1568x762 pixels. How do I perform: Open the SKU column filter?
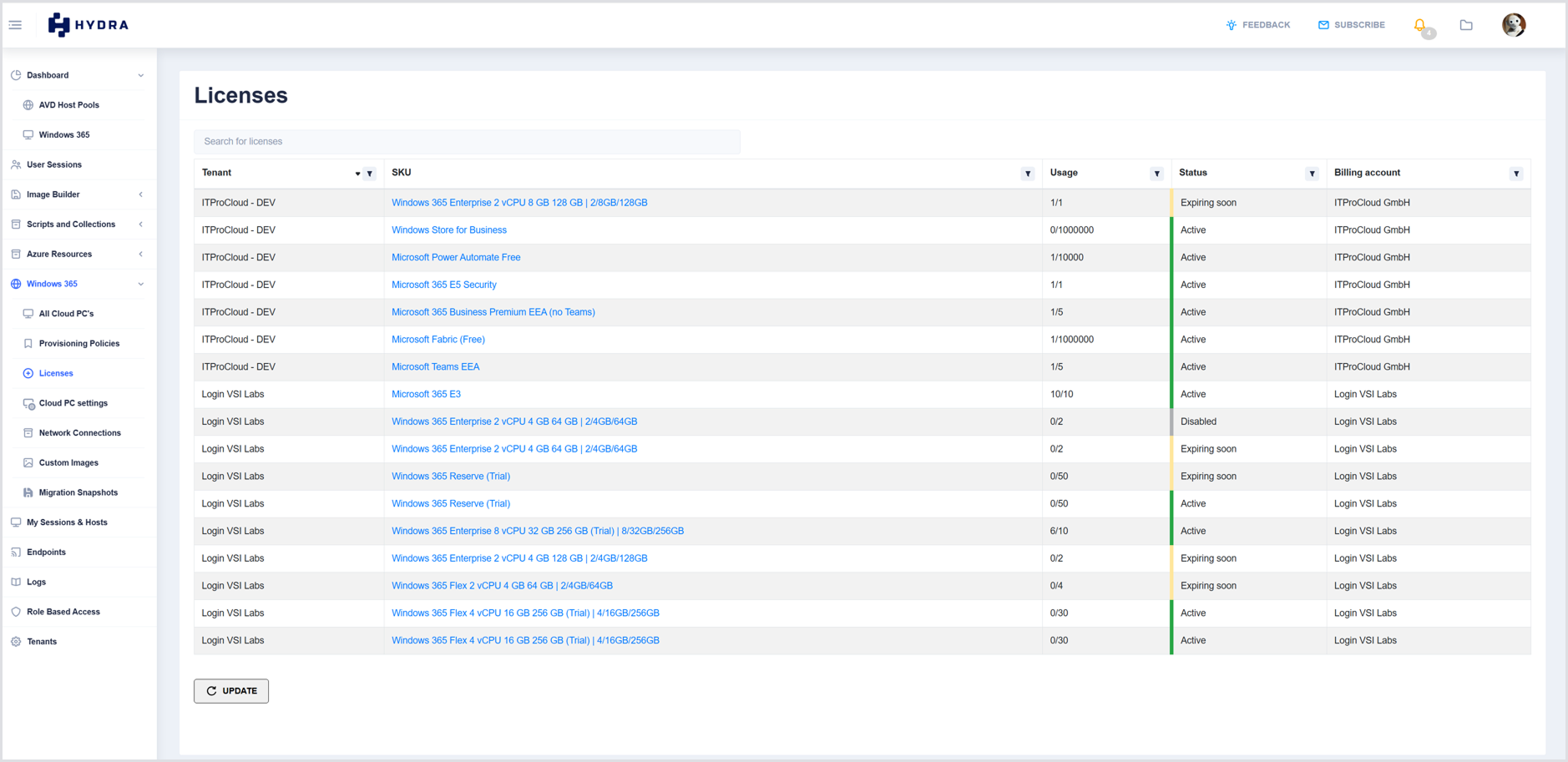pos(1028,174)
